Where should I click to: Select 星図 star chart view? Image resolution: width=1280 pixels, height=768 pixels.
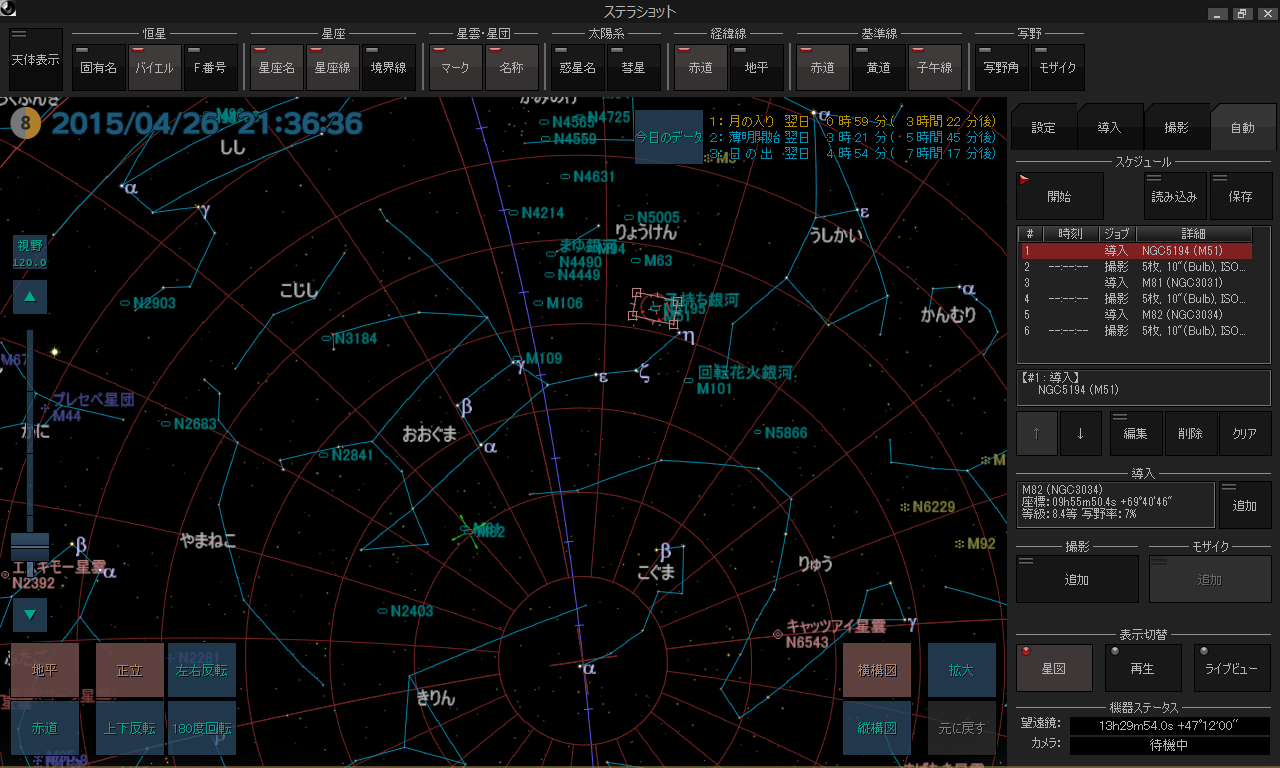point(1054,668)
